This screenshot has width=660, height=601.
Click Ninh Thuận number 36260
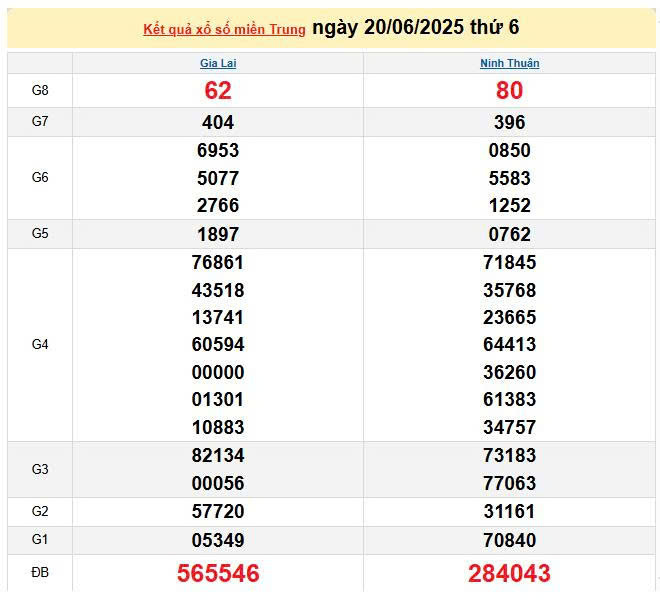(509, 372)
